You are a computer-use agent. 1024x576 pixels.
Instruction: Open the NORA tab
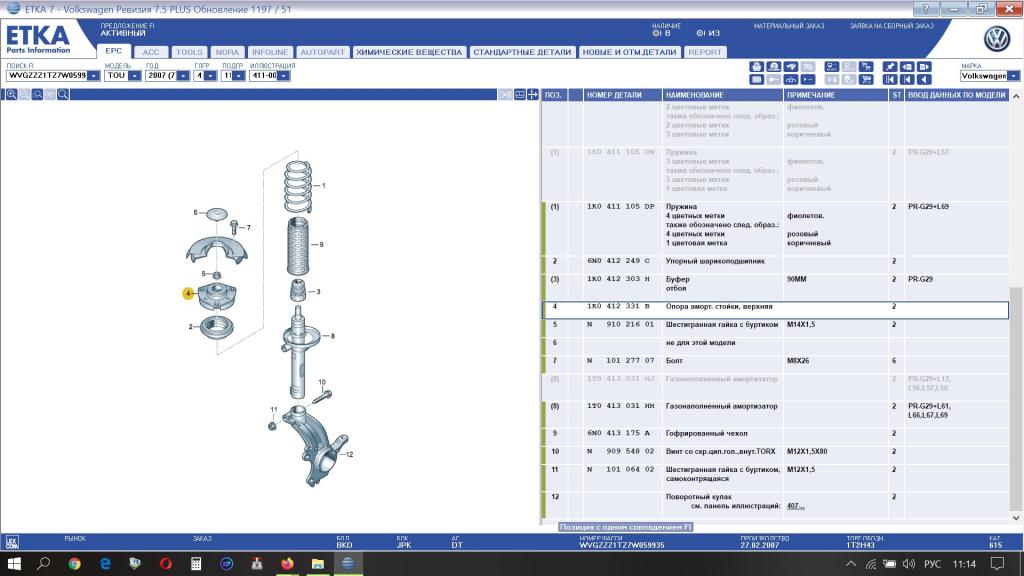click(227, 52)
